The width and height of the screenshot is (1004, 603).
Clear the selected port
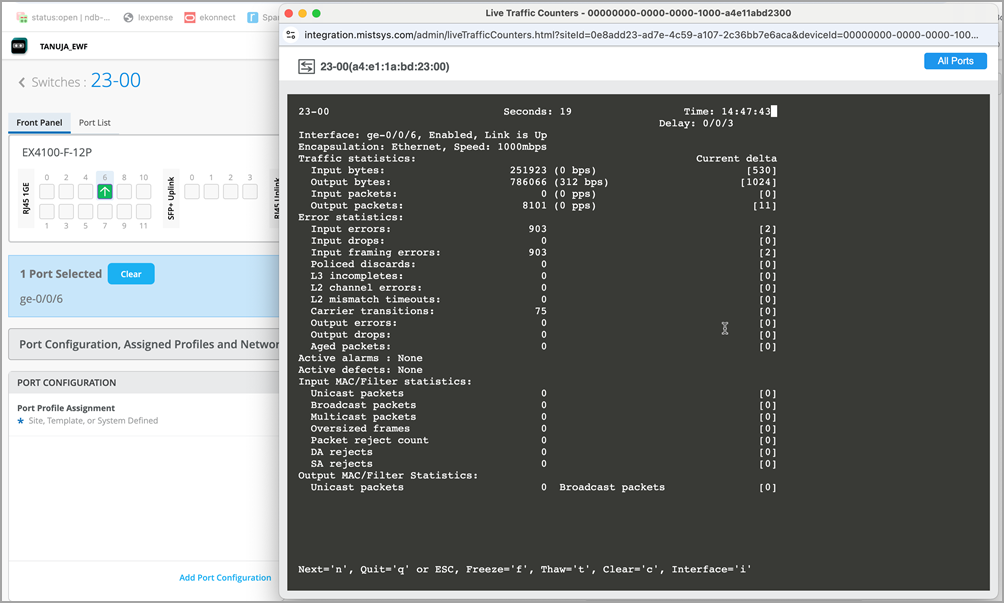(x=131, y=274)
